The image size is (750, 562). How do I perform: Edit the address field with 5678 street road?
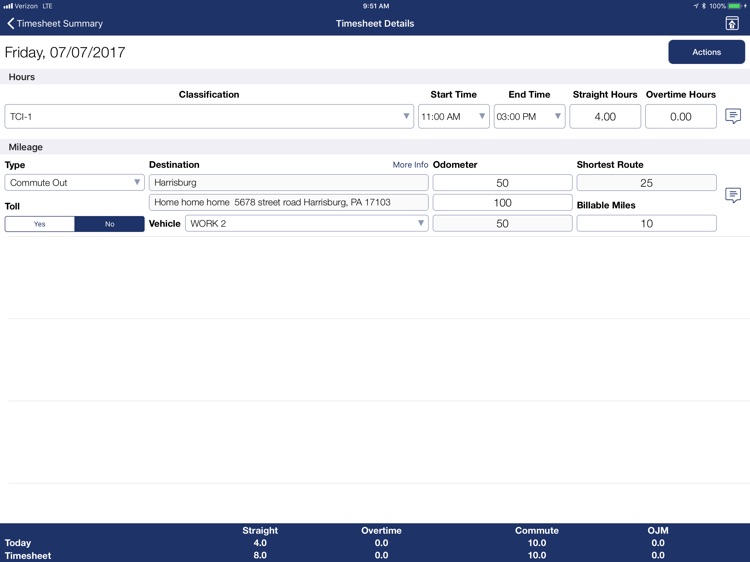(x=288, y=202)
